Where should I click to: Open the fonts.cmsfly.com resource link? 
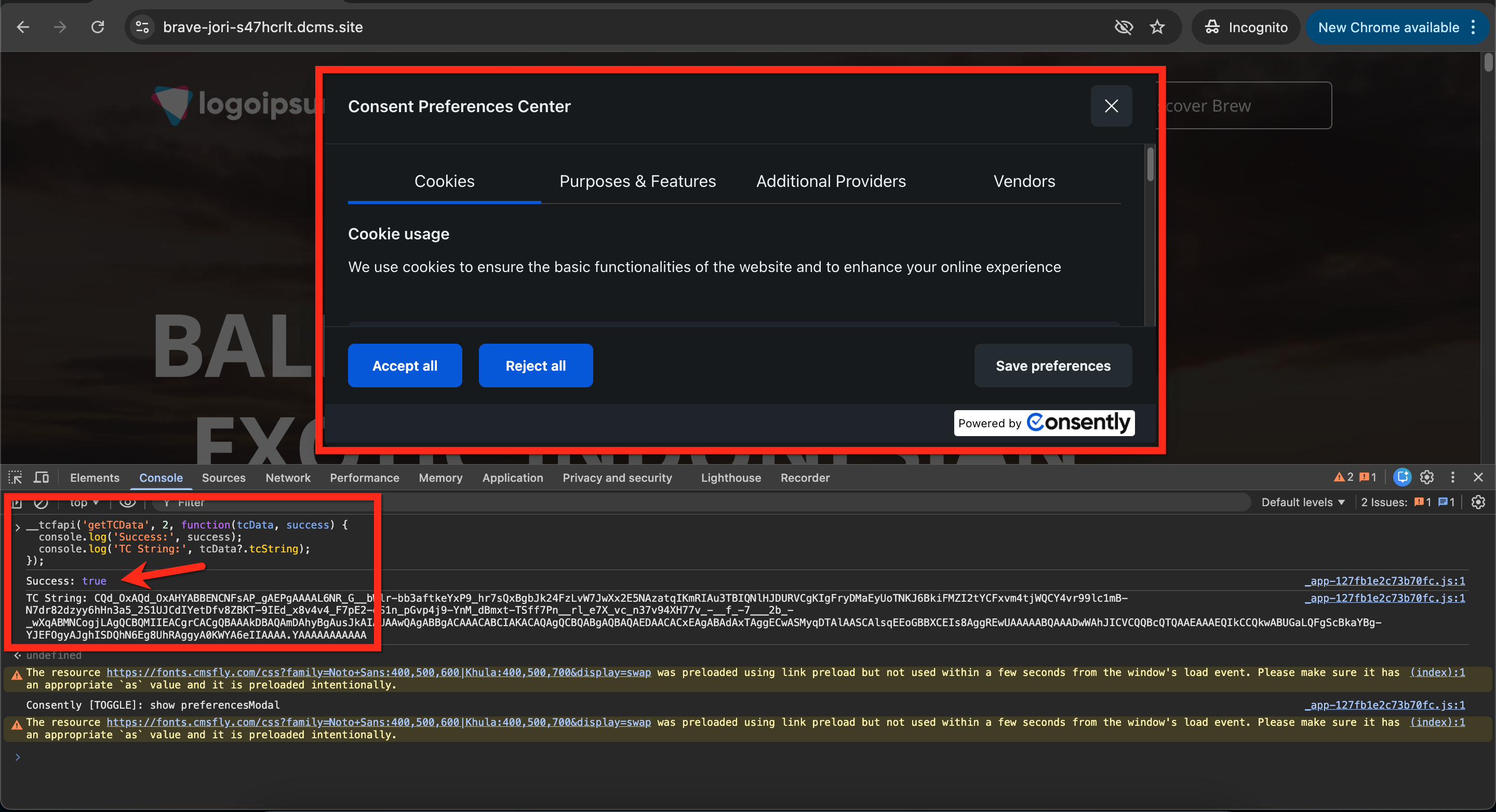[378, 672]
